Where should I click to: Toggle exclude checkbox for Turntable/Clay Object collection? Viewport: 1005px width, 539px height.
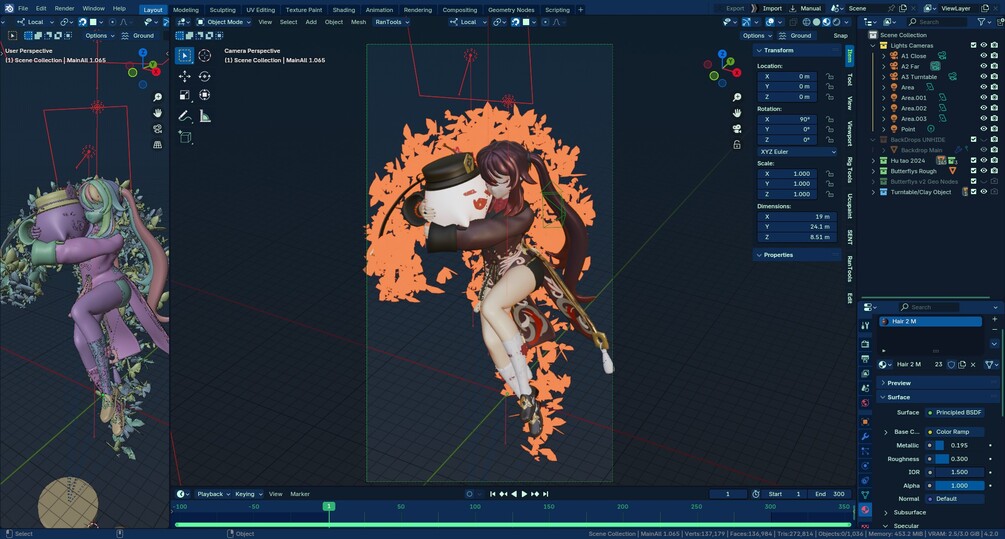[973, 192]
